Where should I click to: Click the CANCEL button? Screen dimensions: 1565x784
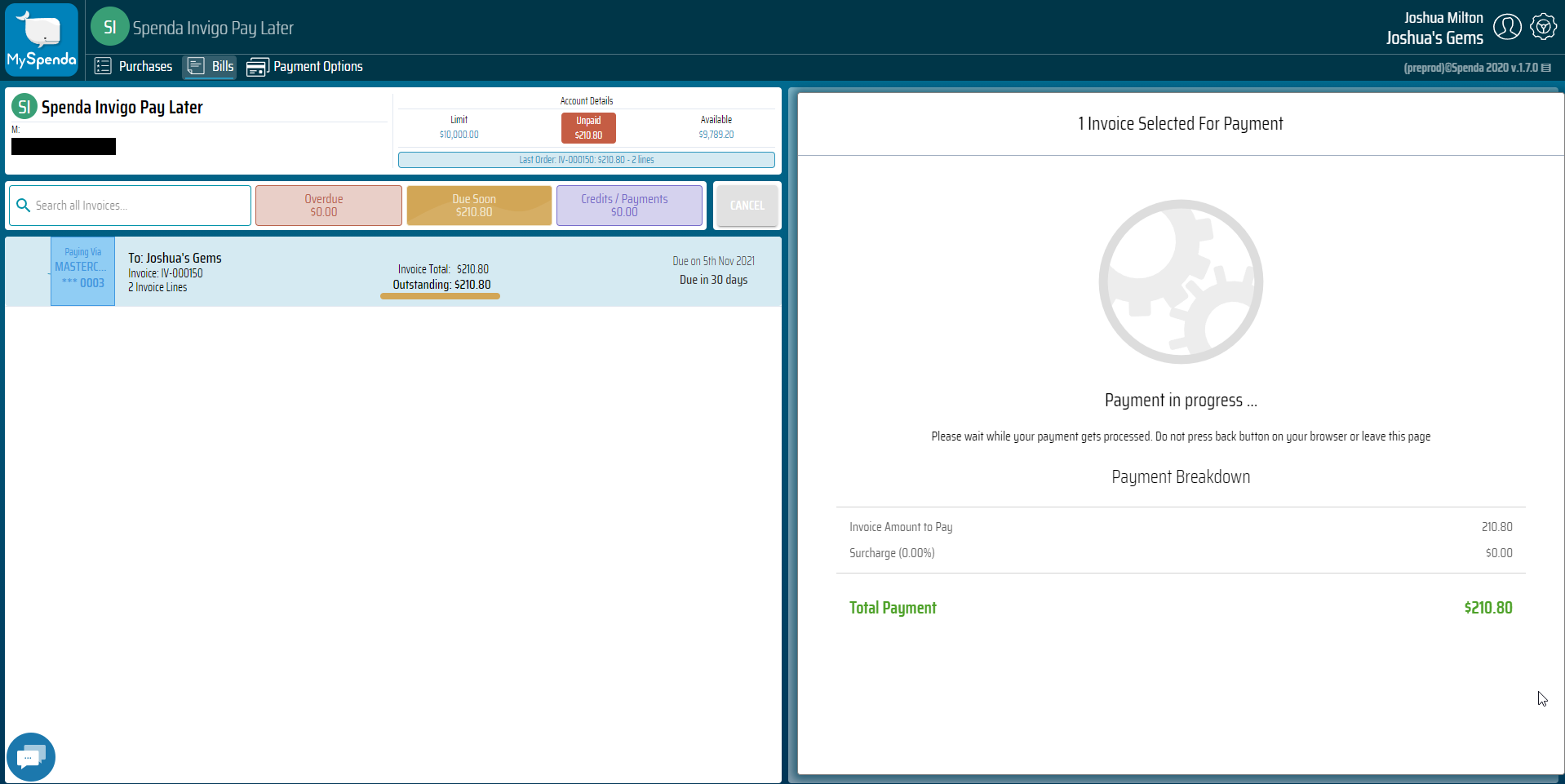[747, 206]
